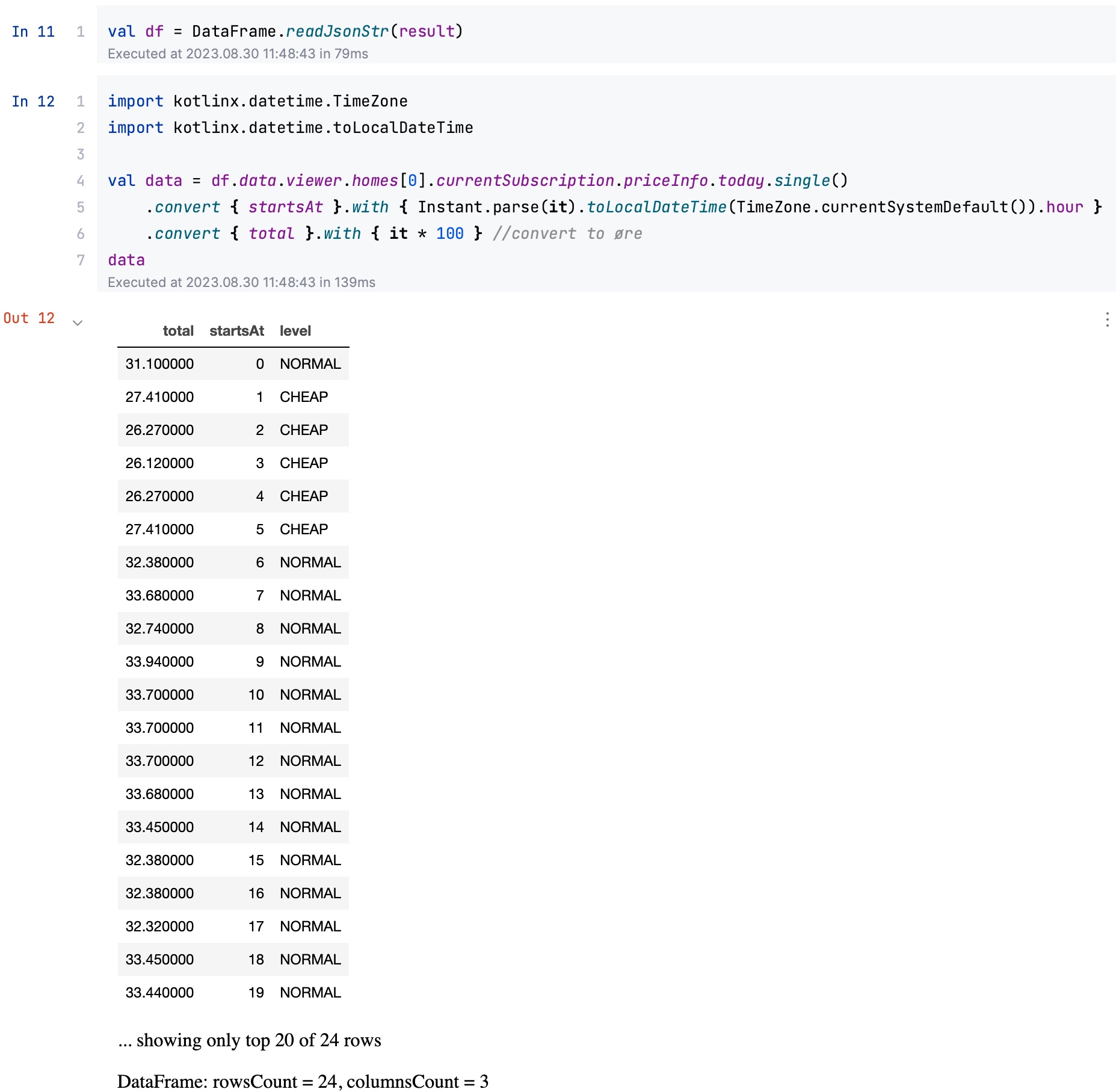Click the number 100 in the code
The image size is (1116, 1092).
449,233
